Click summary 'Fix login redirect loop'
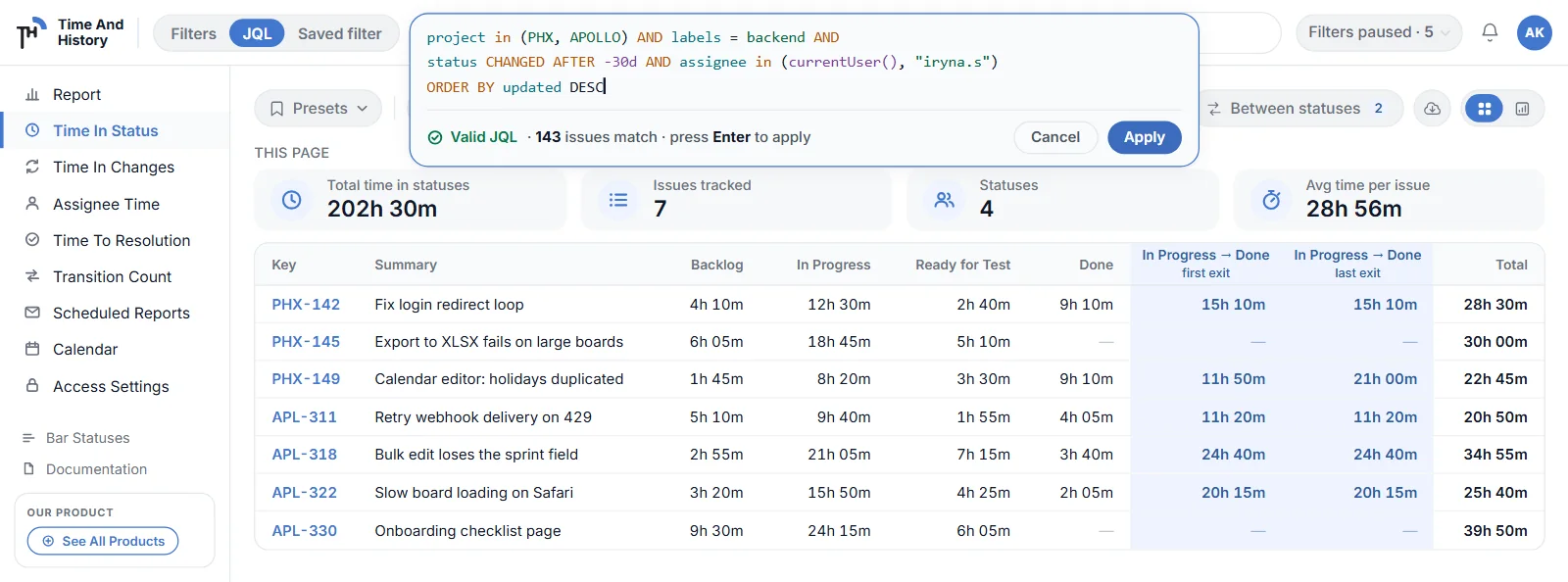Image resolution: width=1568 pixels, height=582 pixels. click(449, 305)
